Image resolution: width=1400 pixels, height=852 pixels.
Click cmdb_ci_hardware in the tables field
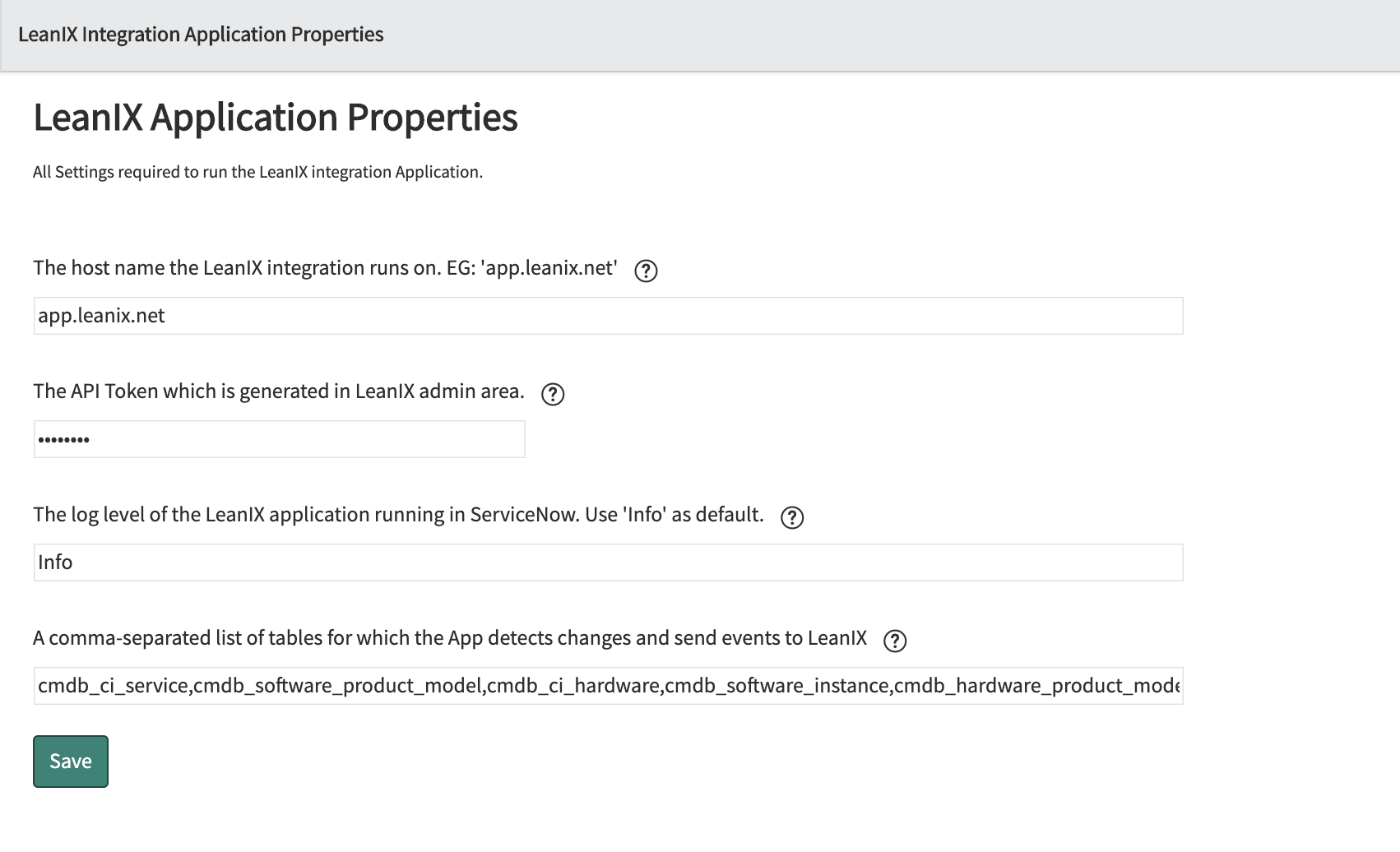[x=573, y=686]
